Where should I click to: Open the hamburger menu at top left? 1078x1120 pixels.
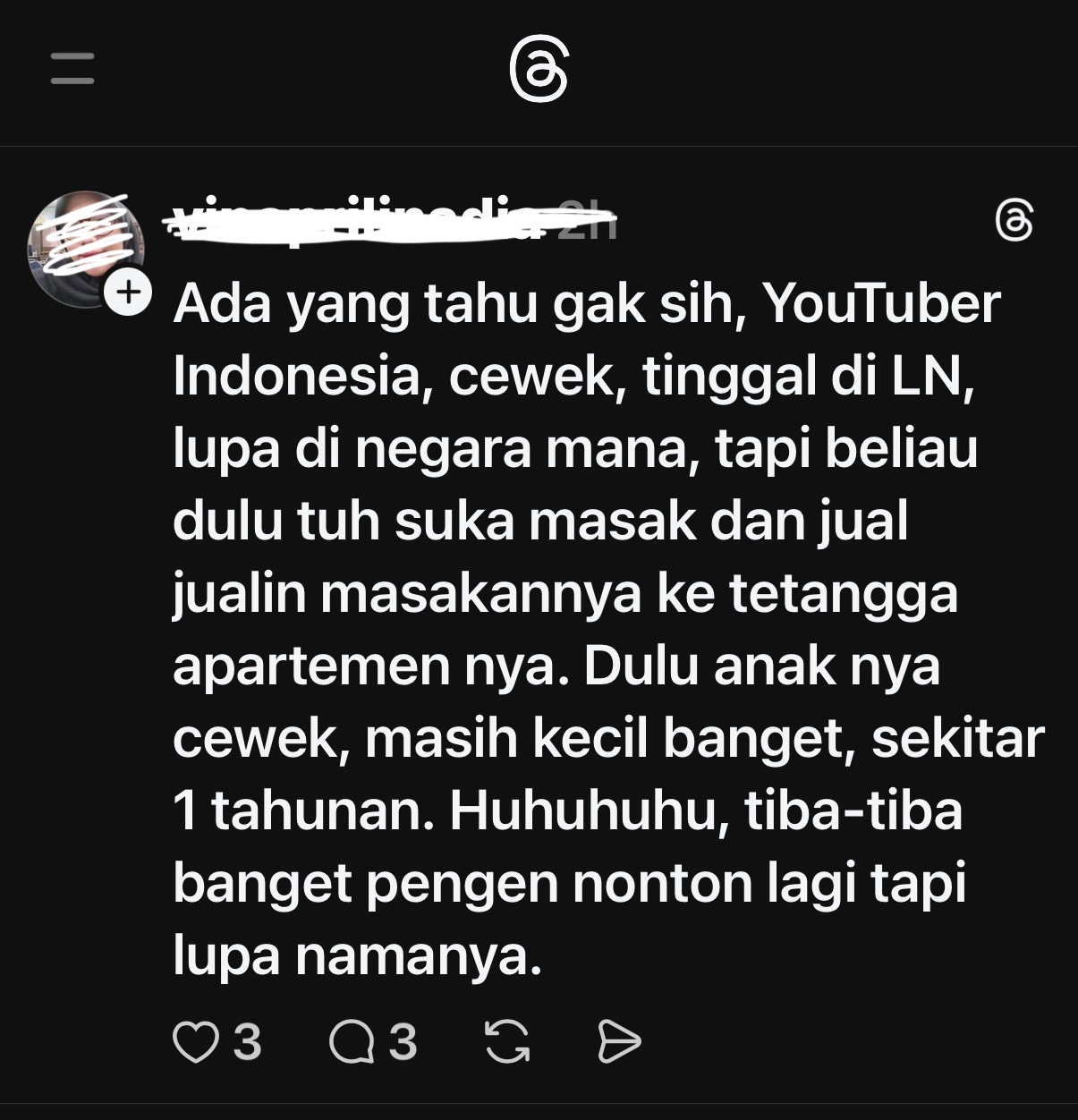click(72, 68)
